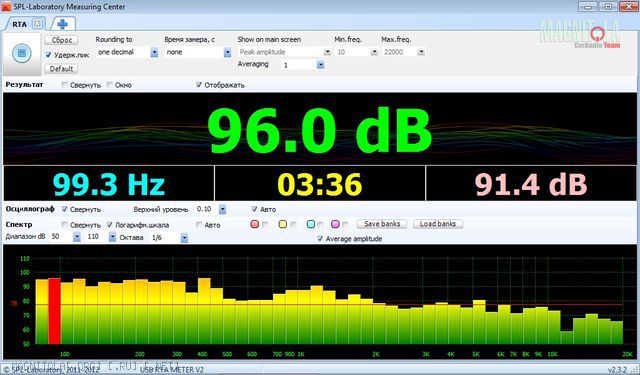Open the Rounding to dropdown
640x375 pixels.
[154, 52]
